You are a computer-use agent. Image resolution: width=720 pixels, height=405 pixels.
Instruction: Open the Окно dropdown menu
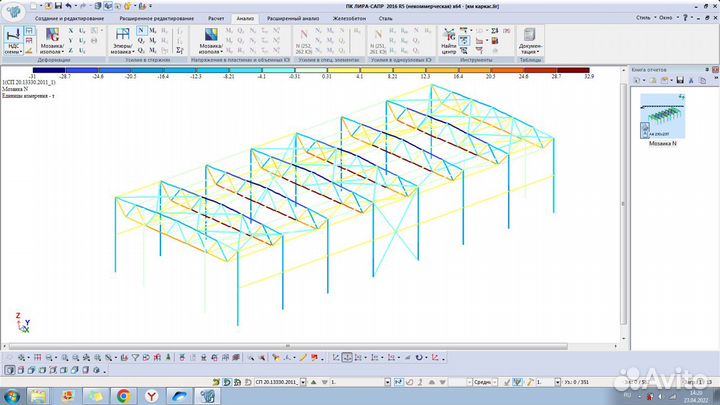coord(667,18)
